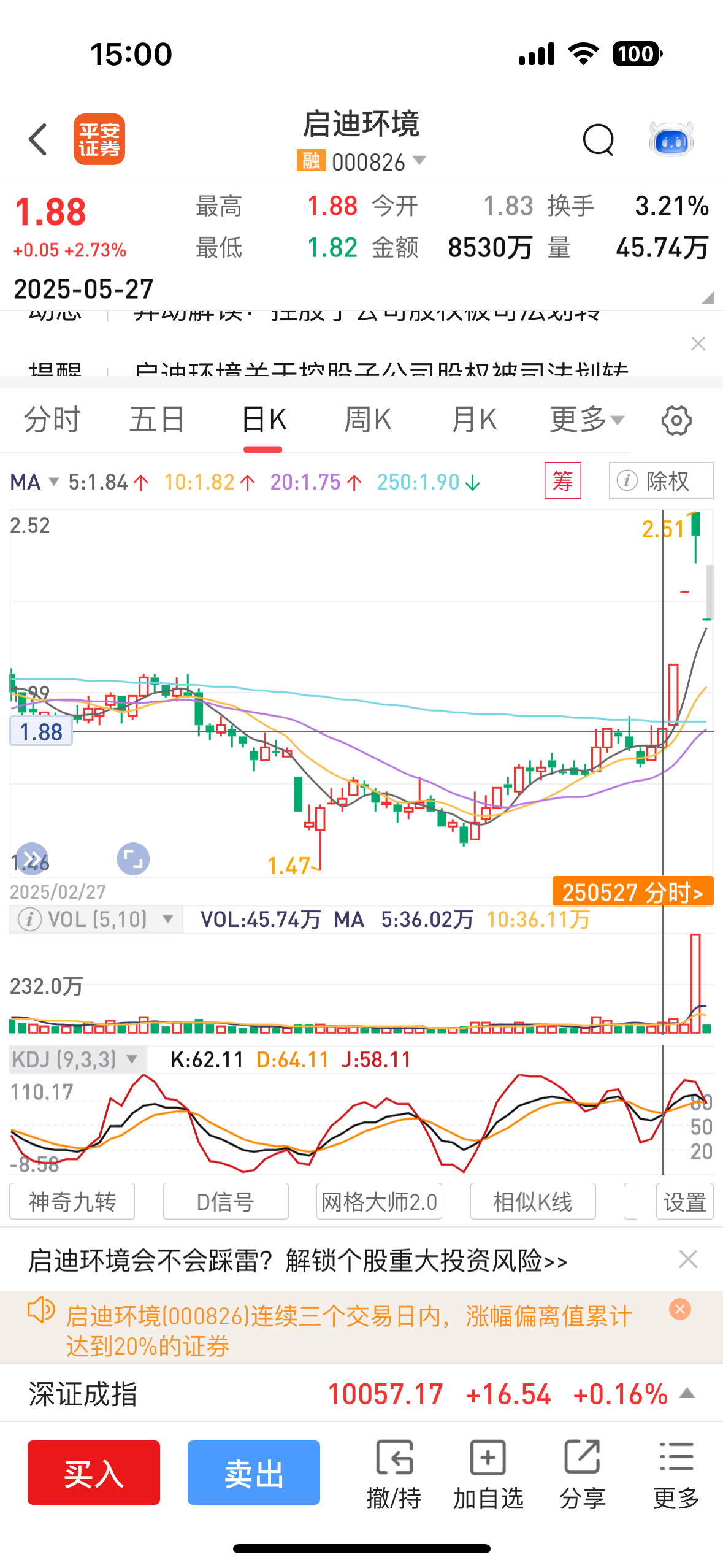The height and width of the screenshot is (1568, 723).
Task: Open indicator 设置 button
Action: coord(685,1201)
